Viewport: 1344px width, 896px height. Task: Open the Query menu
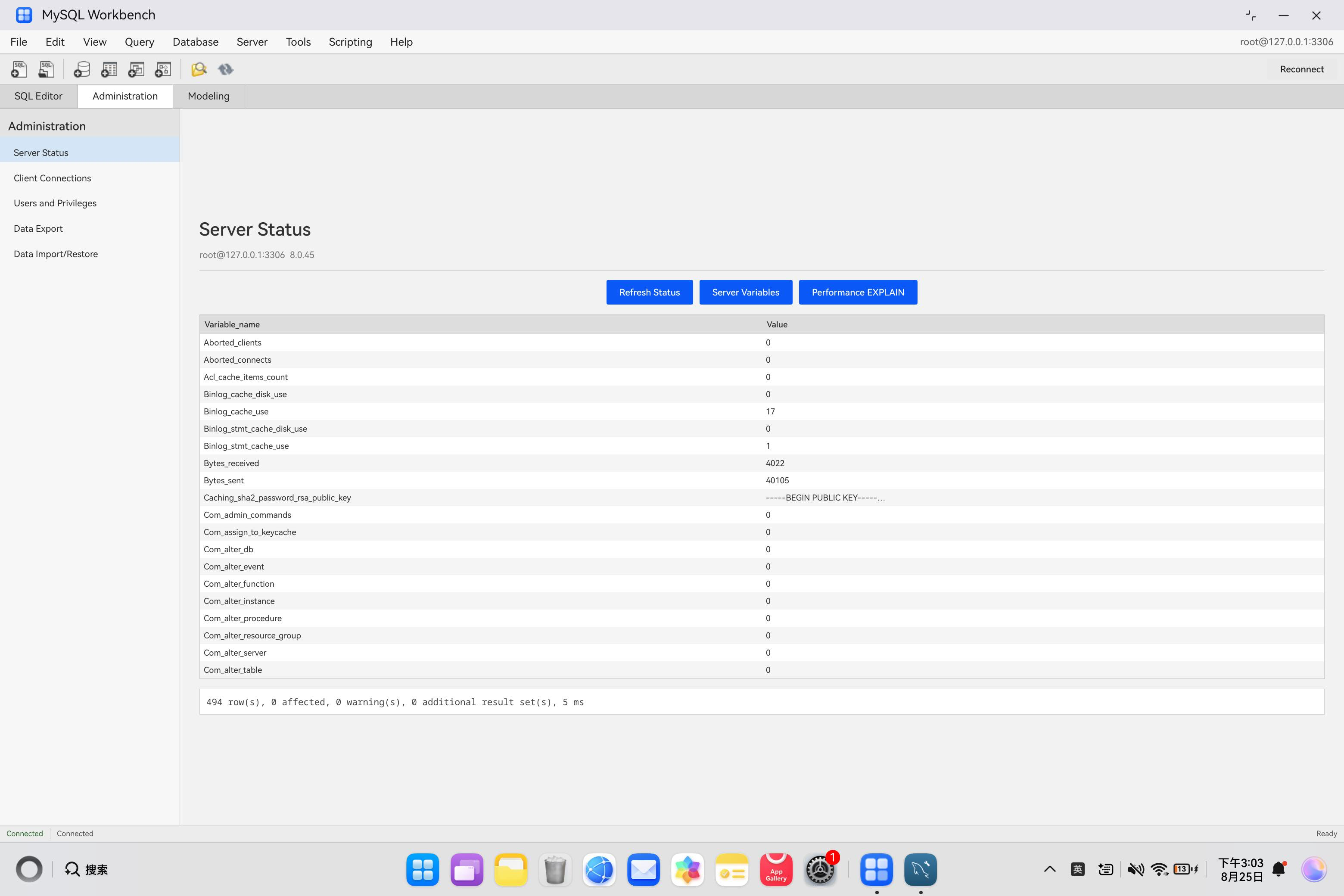pyautogui.click(x=140, y=42)
